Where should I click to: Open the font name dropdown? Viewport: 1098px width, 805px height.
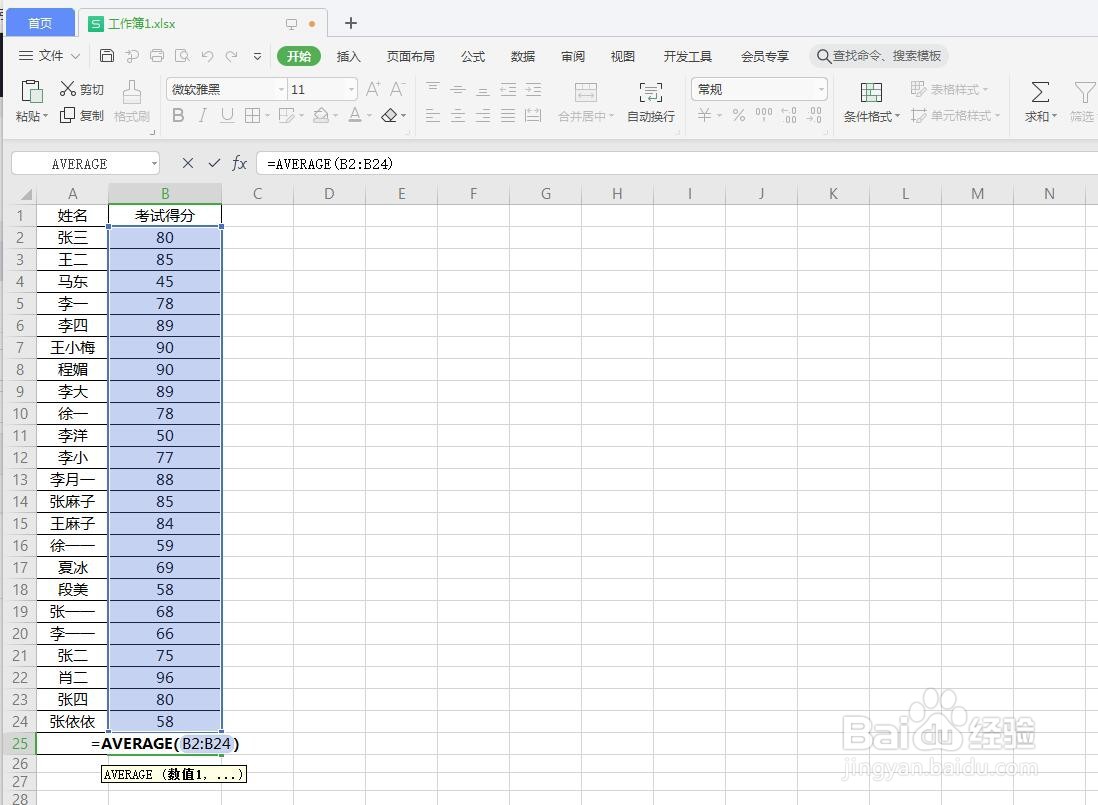coord(280,89)
